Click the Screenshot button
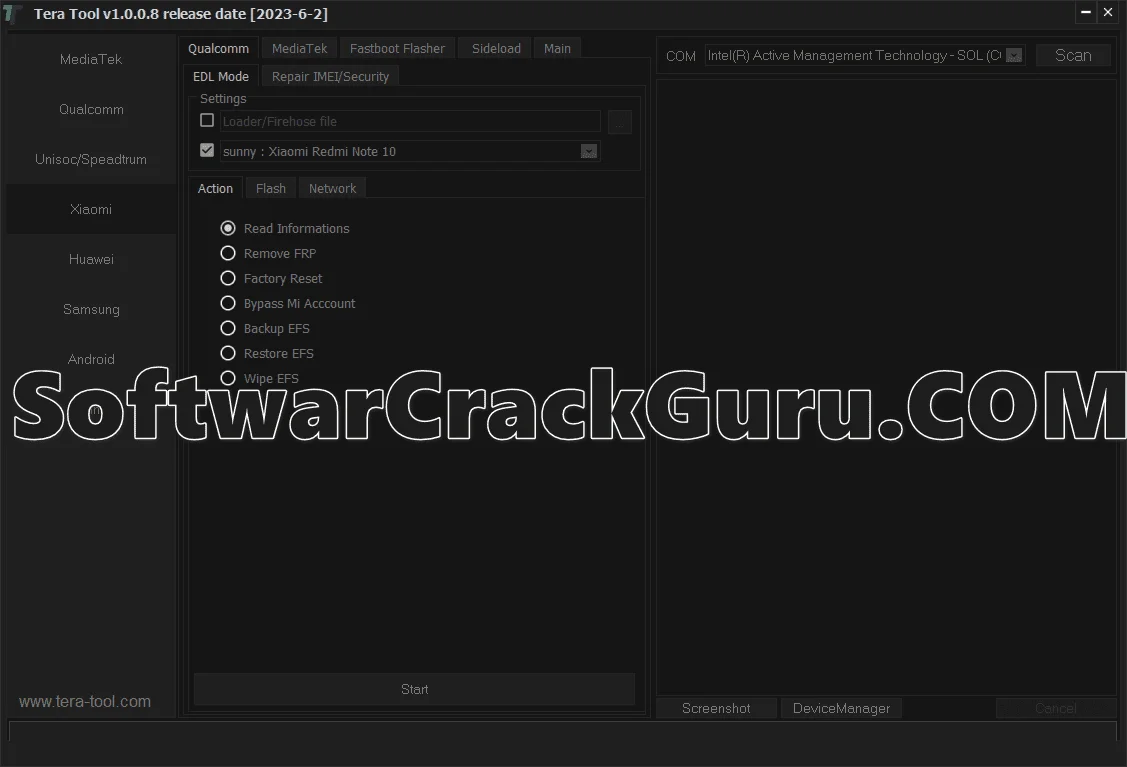 [x=716, y=708]
